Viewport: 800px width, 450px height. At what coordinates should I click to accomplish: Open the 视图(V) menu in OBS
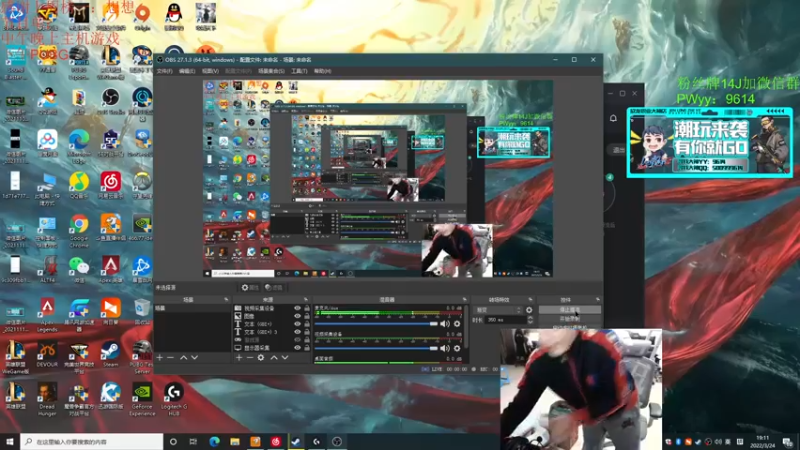tap(210, 71)
